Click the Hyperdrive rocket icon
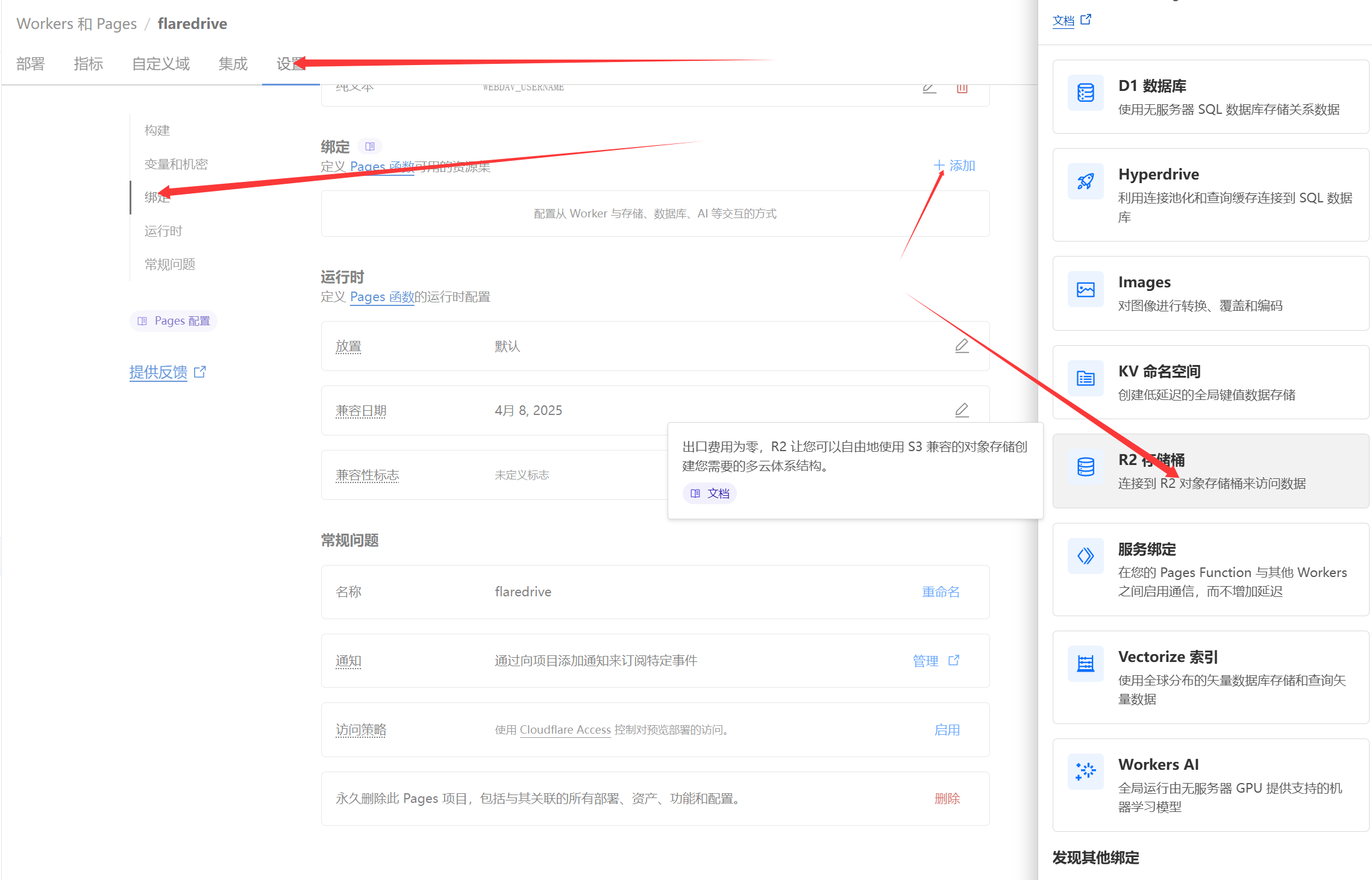 coord(1085,181)
